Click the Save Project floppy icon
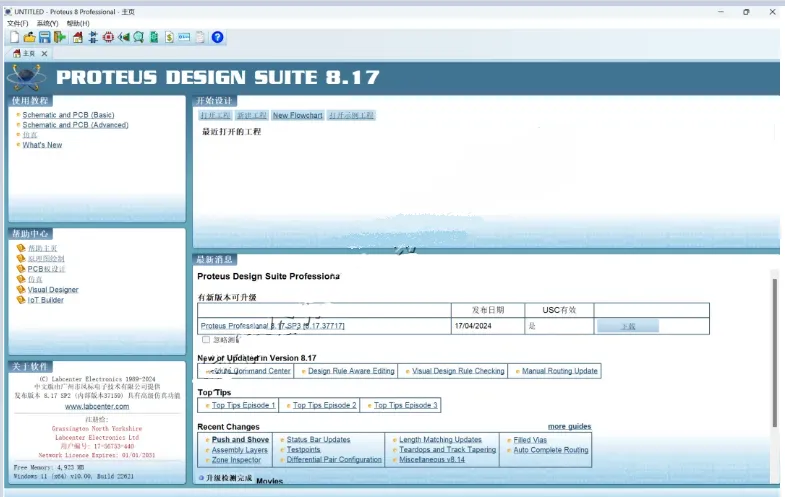This screenshot has width=785, height=497. click(45, 37)
